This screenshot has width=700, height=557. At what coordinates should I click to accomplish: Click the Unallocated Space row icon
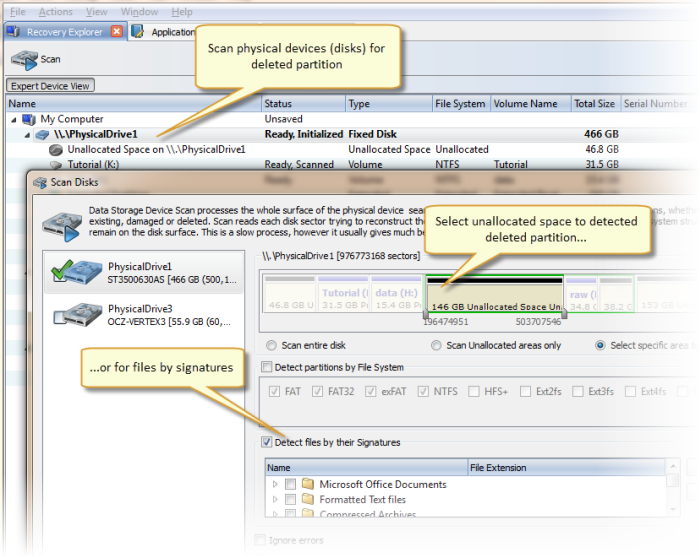point(56,150)
